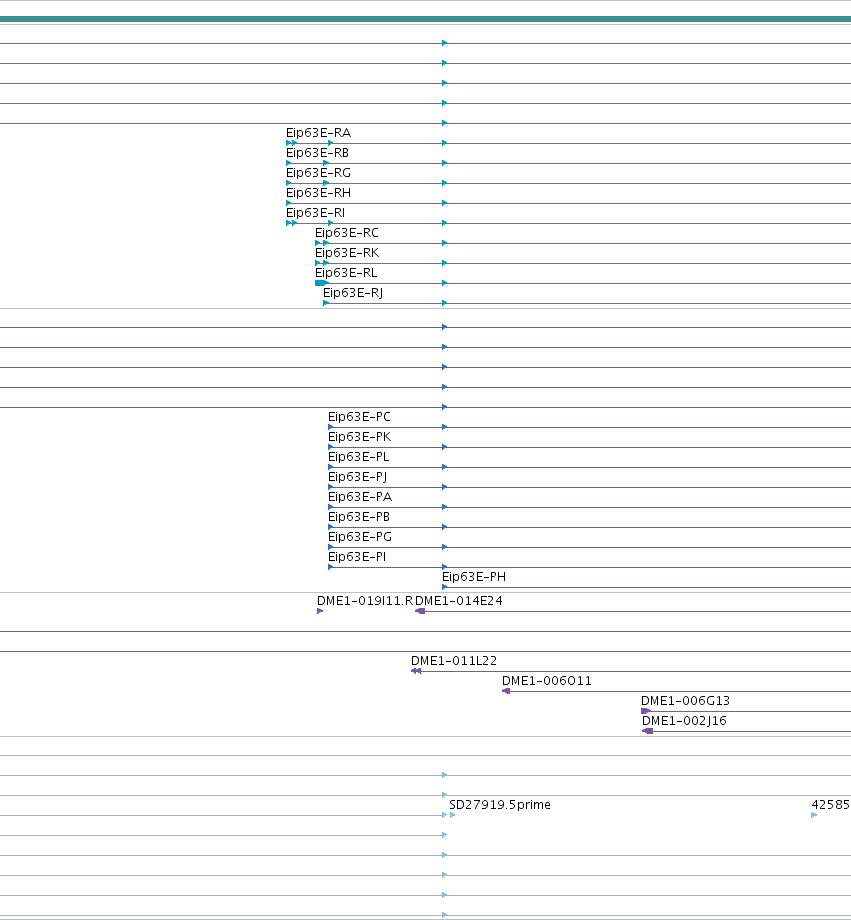
Task: Select the Eip63E-PA protein label
Action: (x=360, y=497)
